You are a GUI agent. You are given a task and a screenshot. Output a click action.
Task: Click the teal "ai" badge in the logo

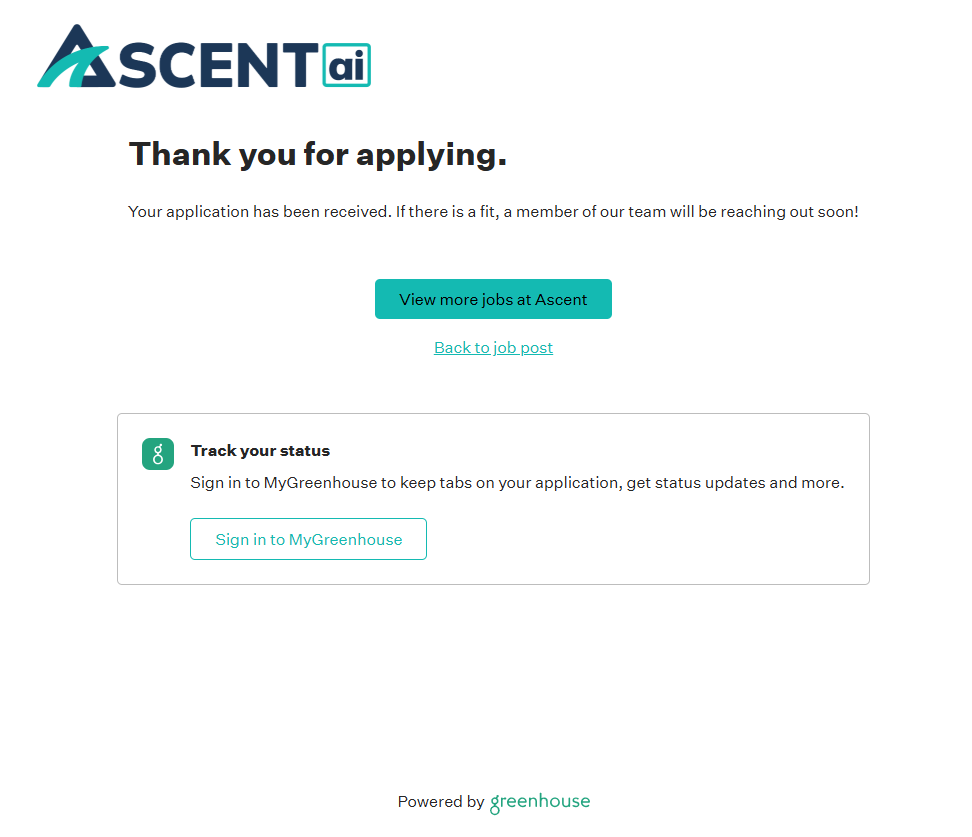coord(346,65)
